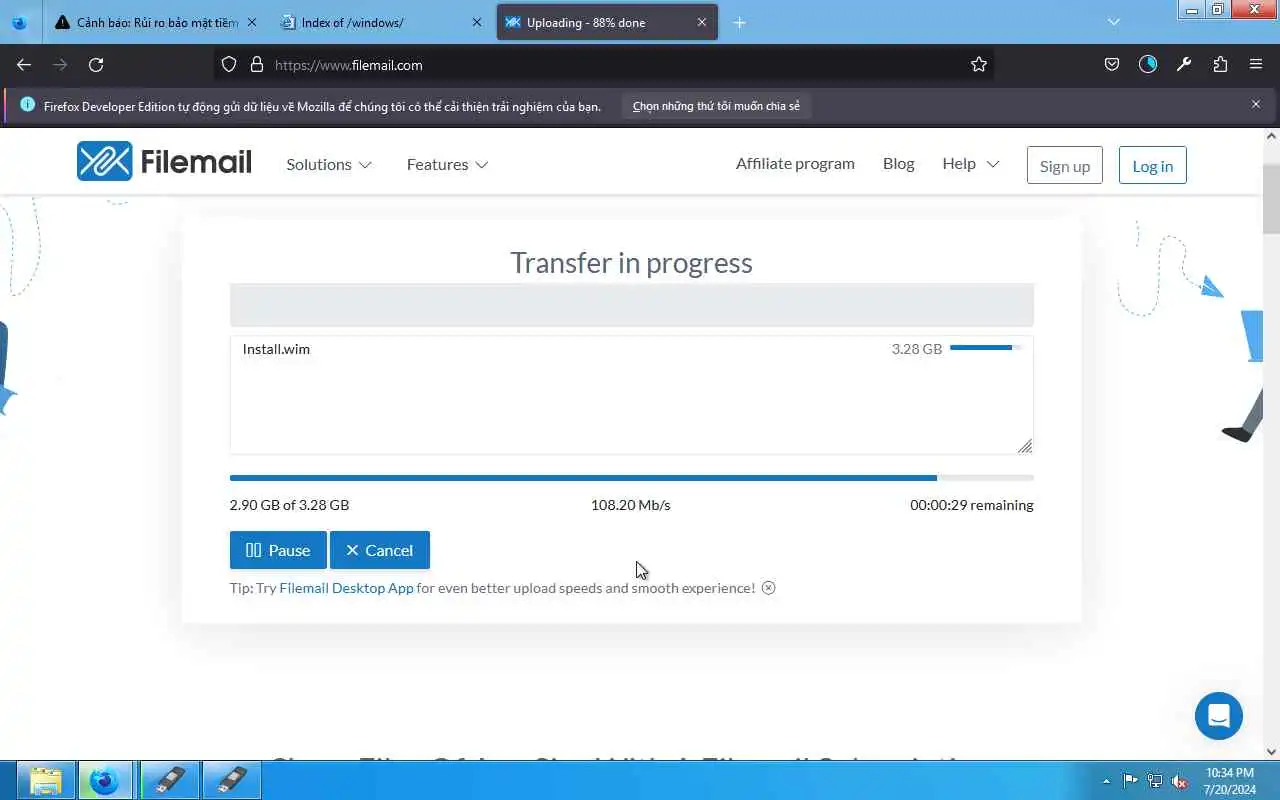Bookmark this page with the star icon

[979, 65]
